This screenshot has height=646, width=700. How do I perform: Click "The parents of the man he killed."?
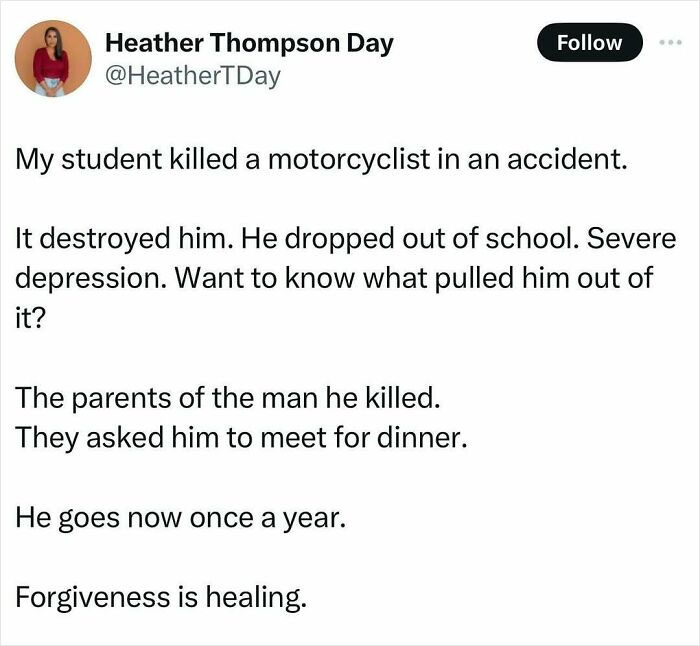pos(228,397)
